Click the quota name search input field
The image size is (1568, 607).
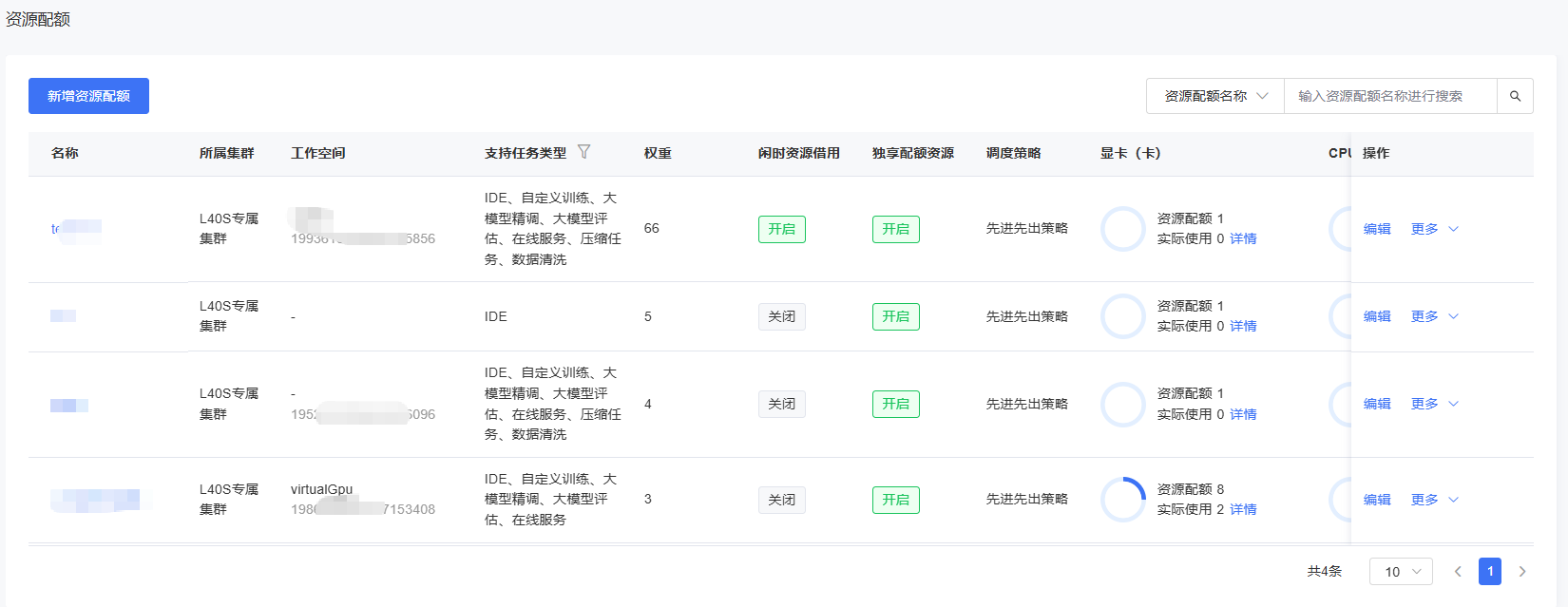pos(1389,96)
